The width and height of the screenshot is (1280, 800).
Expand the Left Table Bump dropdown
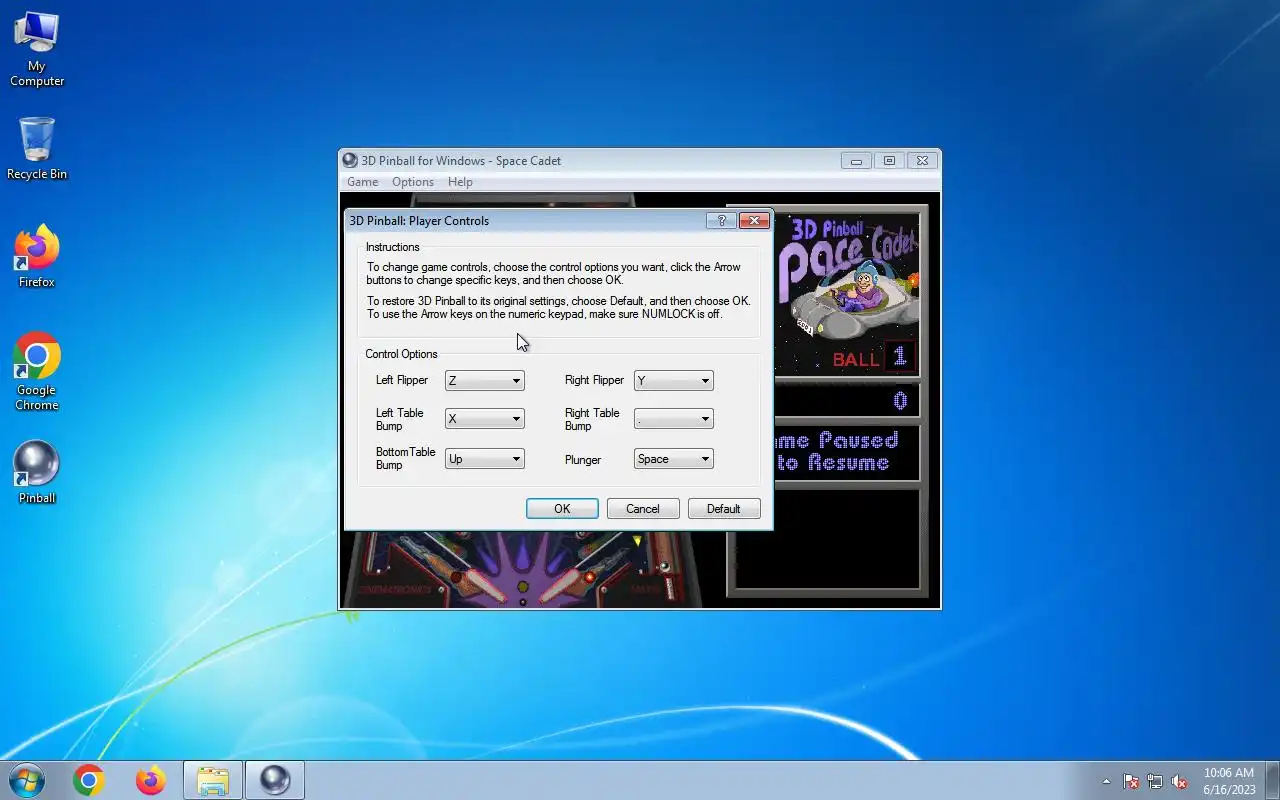tap(485, 419)
